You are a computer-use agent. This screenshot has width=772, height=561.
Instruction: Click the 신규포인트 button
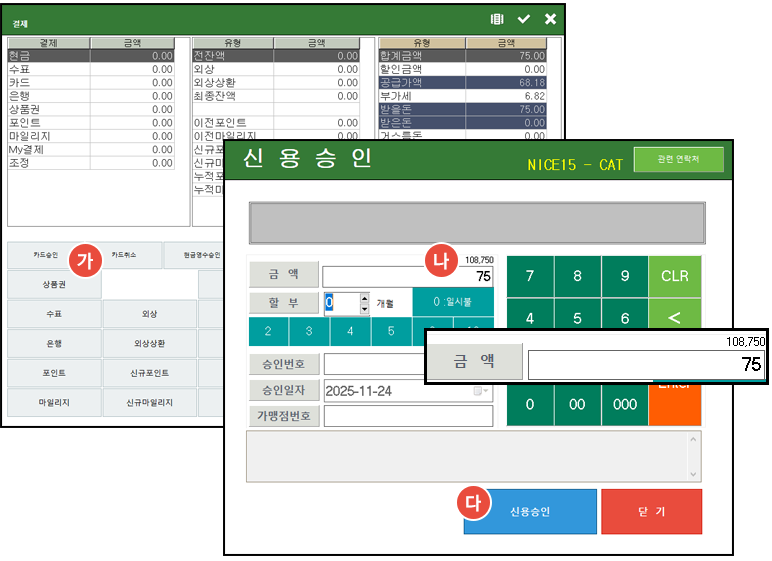150,373
